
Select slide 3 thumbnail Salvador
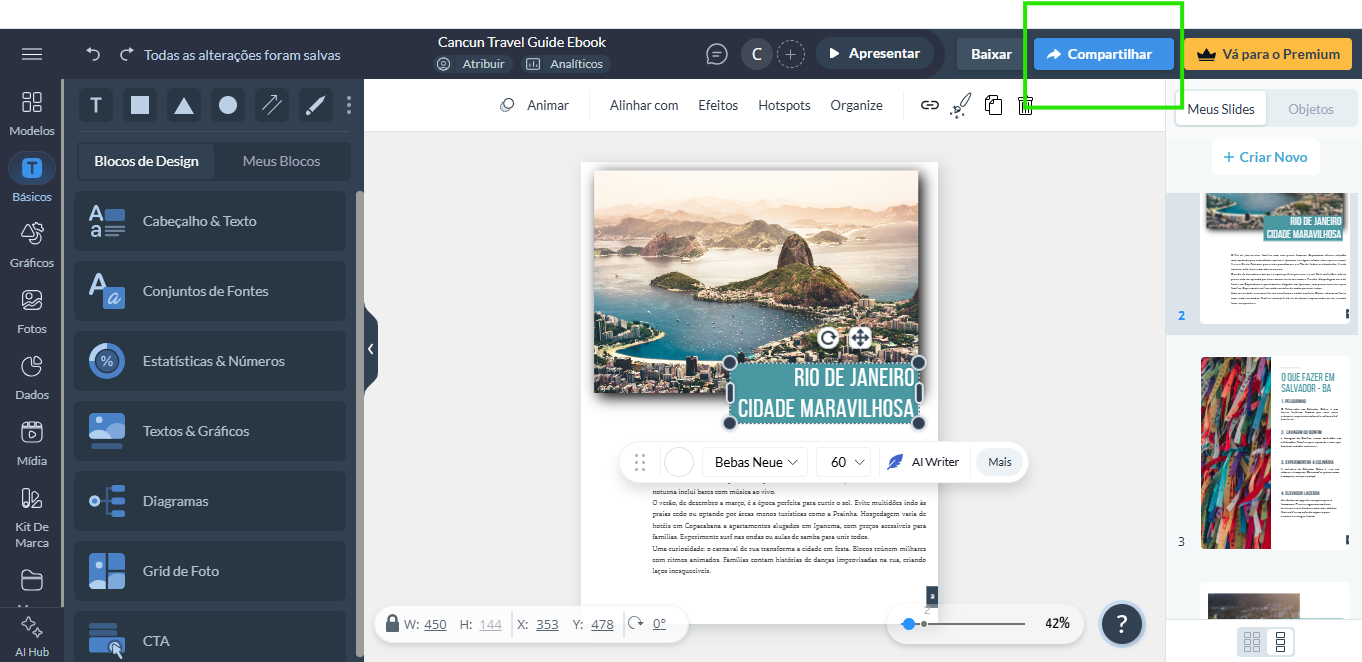pos(1275,452)
